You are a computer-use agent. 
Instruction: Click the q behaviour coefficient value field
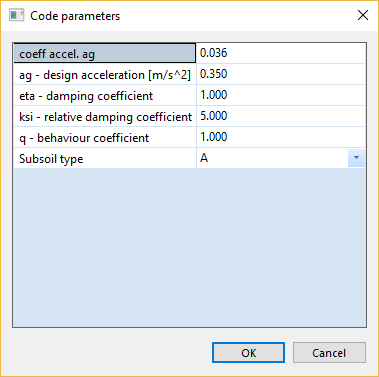281,137
